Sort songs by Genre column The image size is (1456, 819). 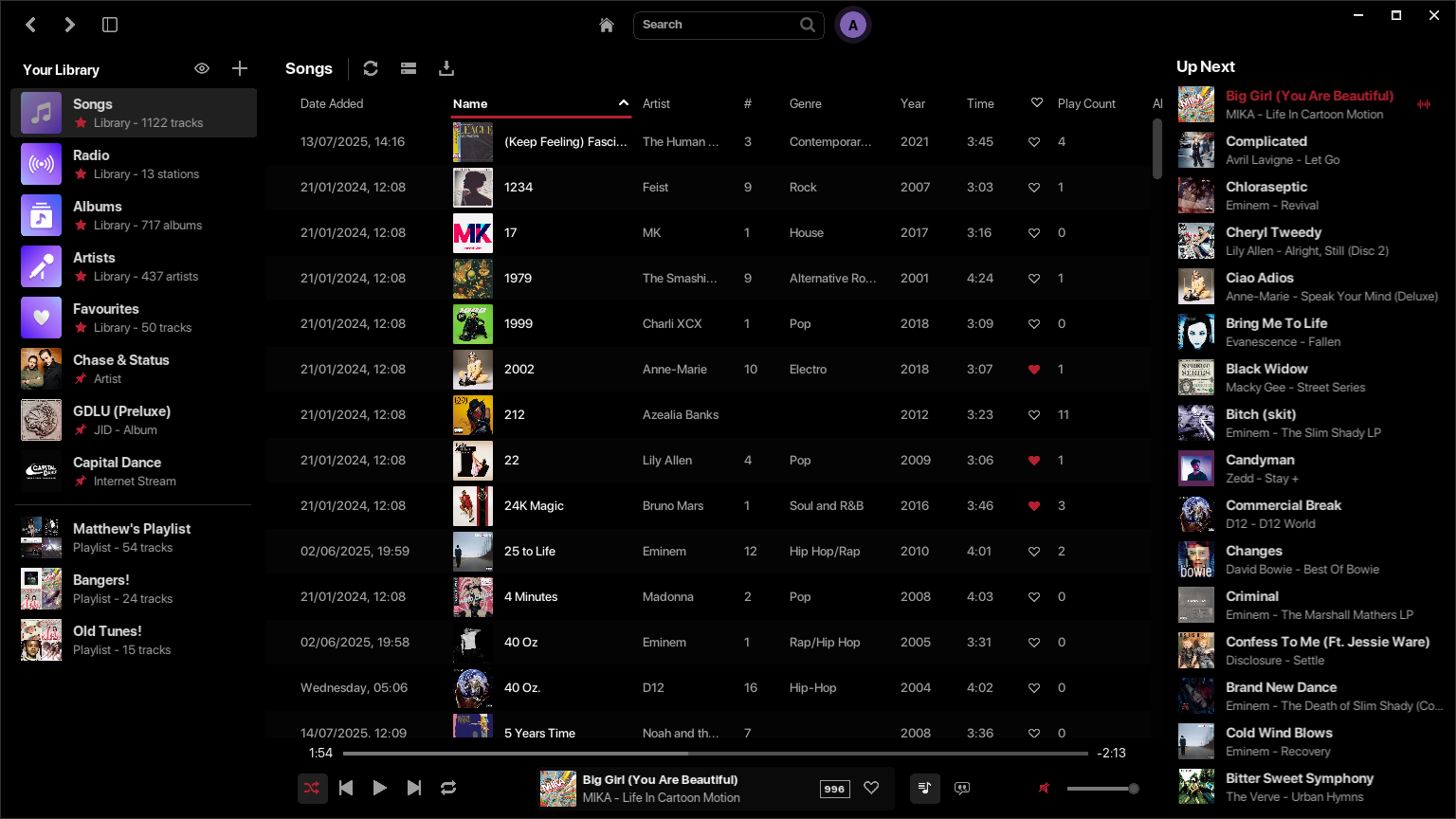tap(806, 103)
